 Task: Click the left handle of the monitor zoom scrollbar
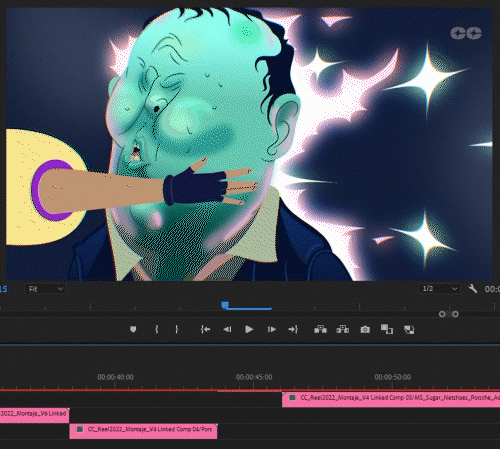tap(442, 314)
